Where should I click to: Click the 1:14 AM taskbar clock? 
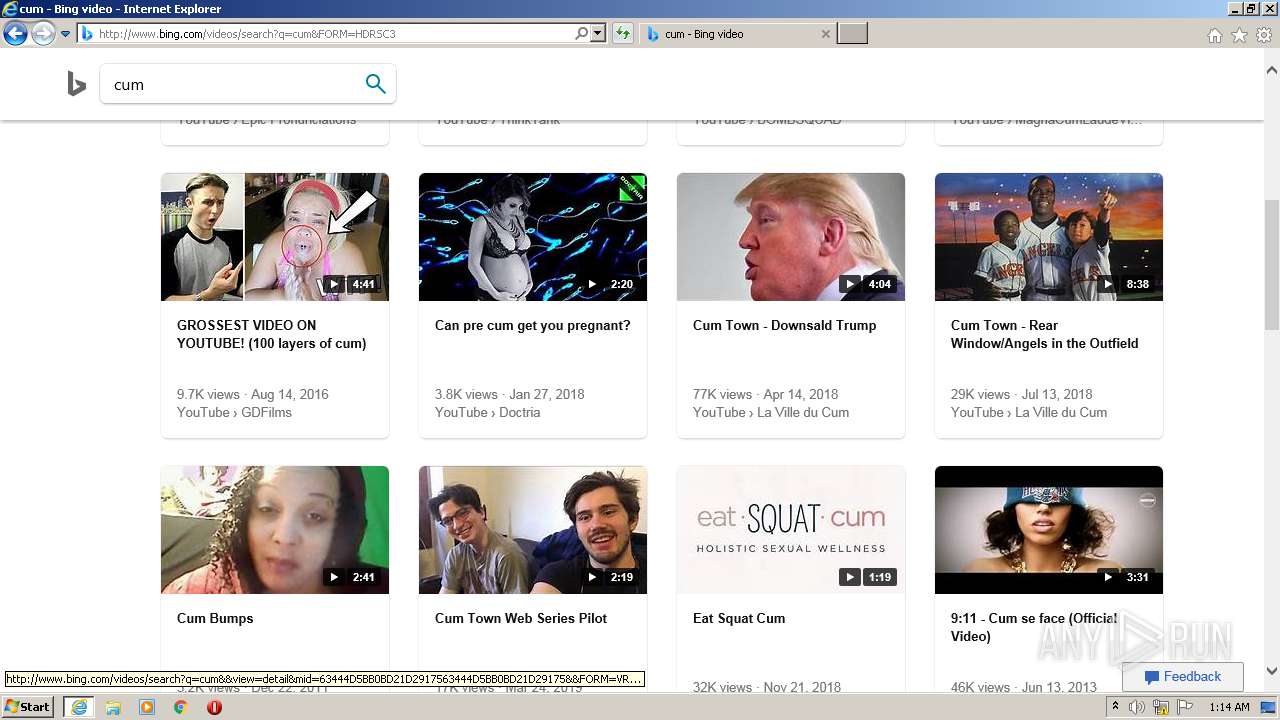tap(1229, 707)
